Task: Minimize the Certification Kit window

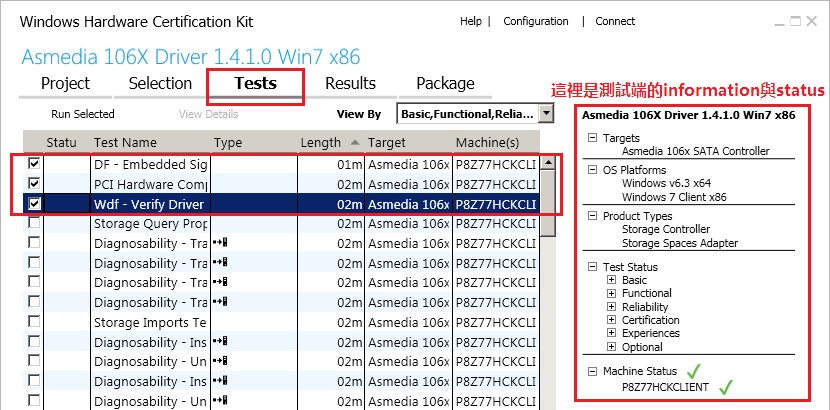Action: 779,22
